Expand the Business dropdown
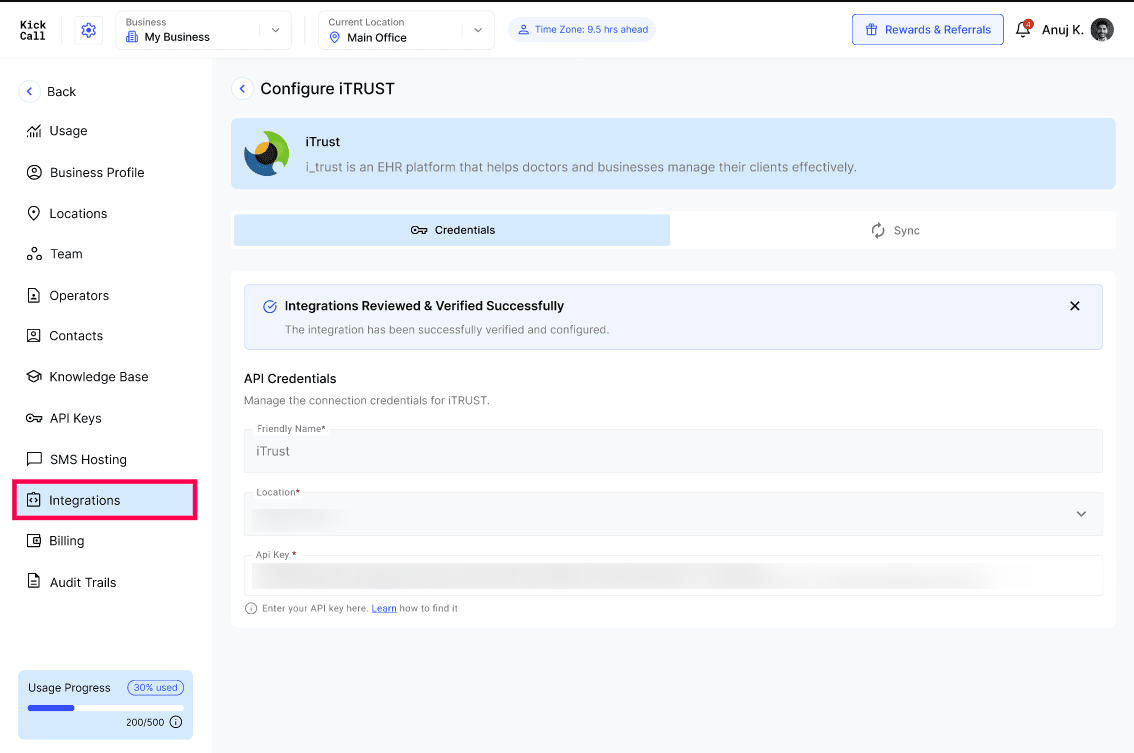The width and height of the screenshot is (1134, 753). (x=276, y=30)
